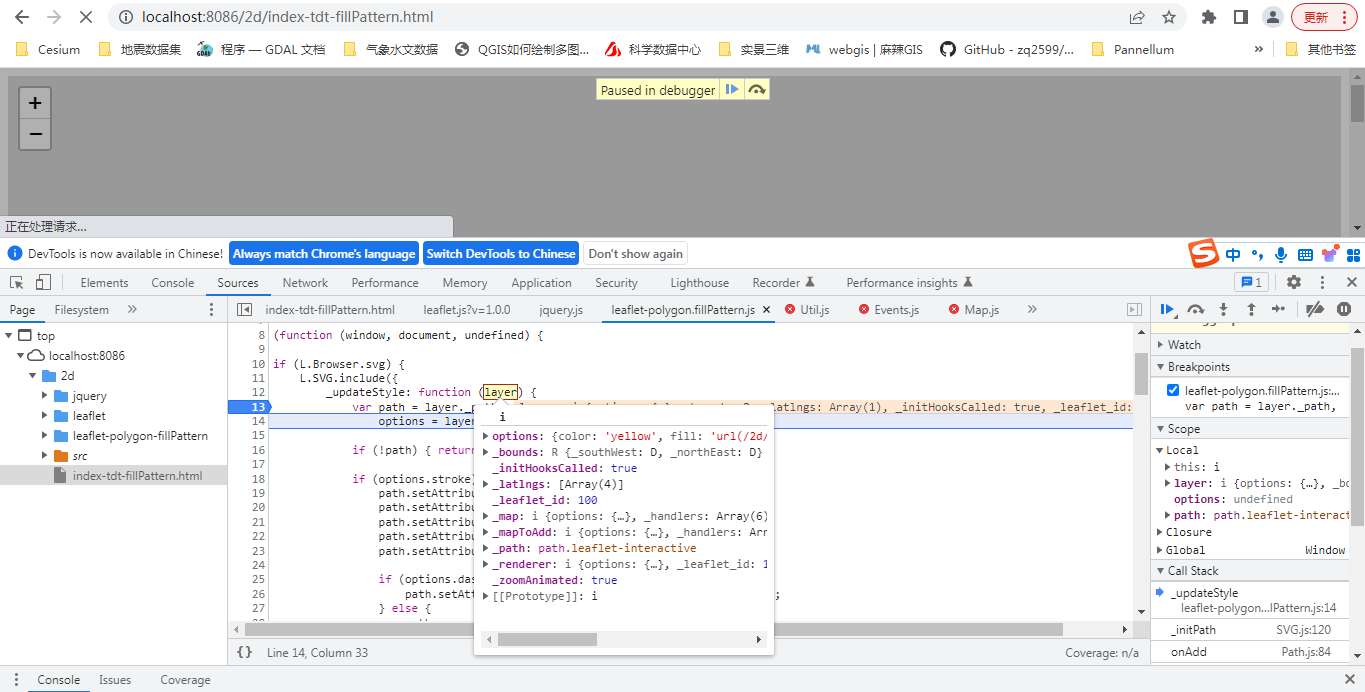Step out of current function
Screen dimensions: 1365x692
(1250, 310)
